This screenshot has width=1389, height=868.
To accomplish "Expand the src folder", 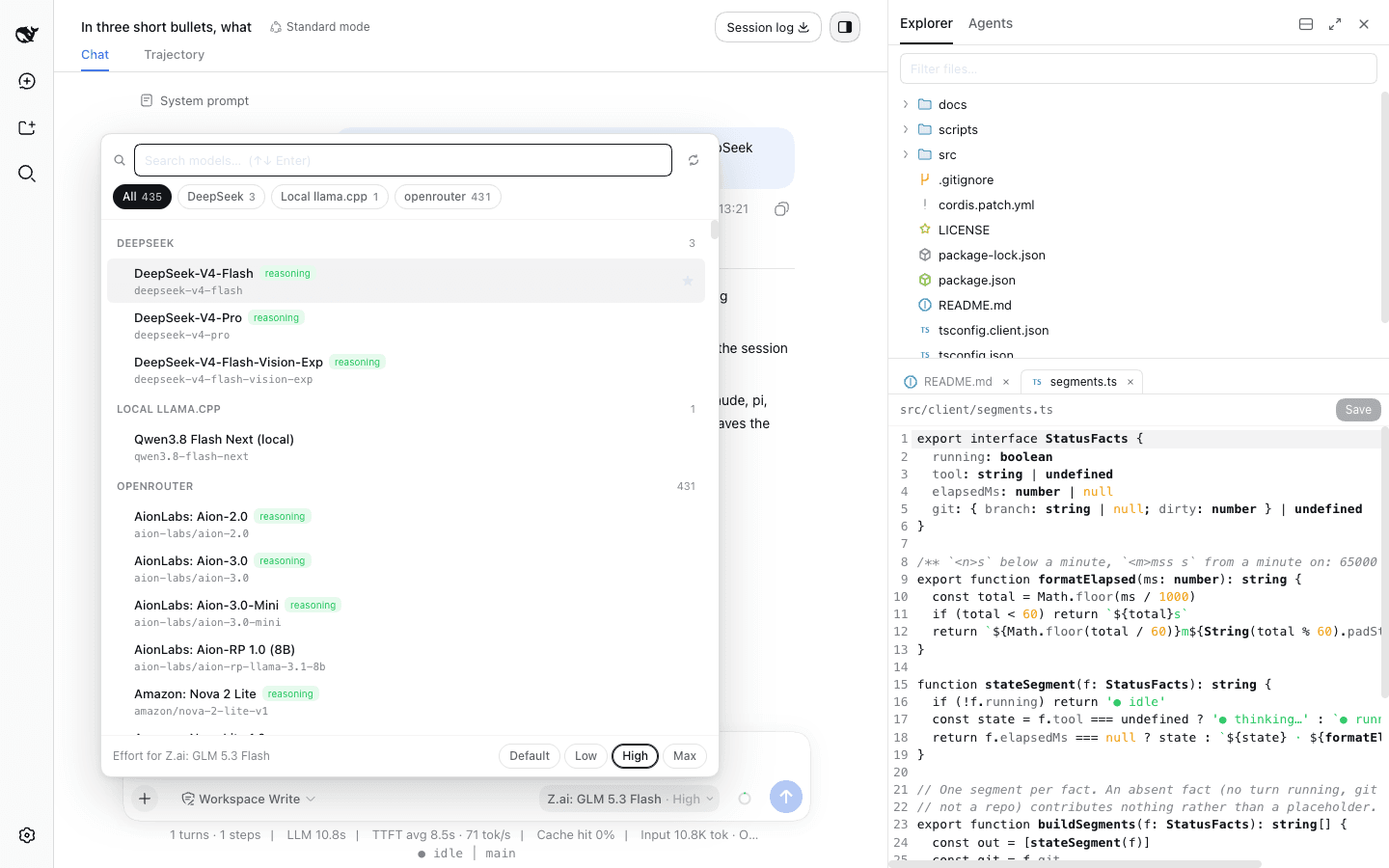I will click(x=905, y=154).
